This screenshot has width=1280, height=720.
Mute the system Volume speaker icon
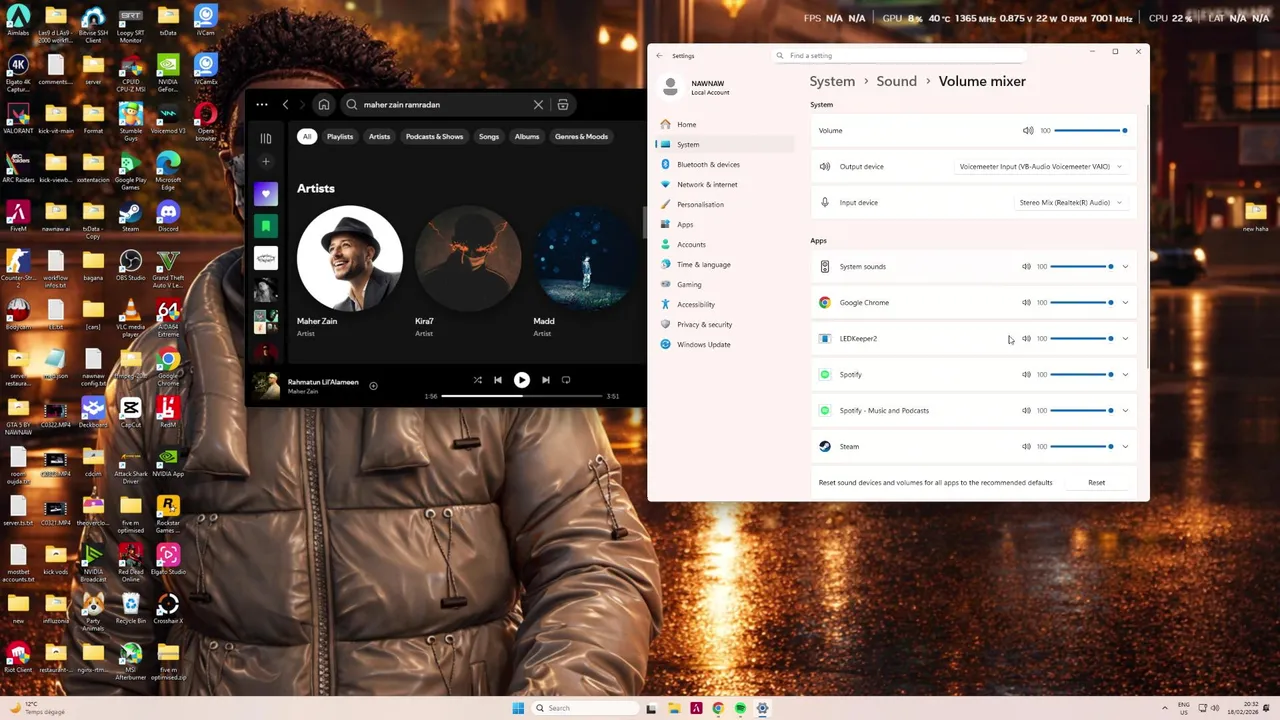click(x=1028, y=131)
